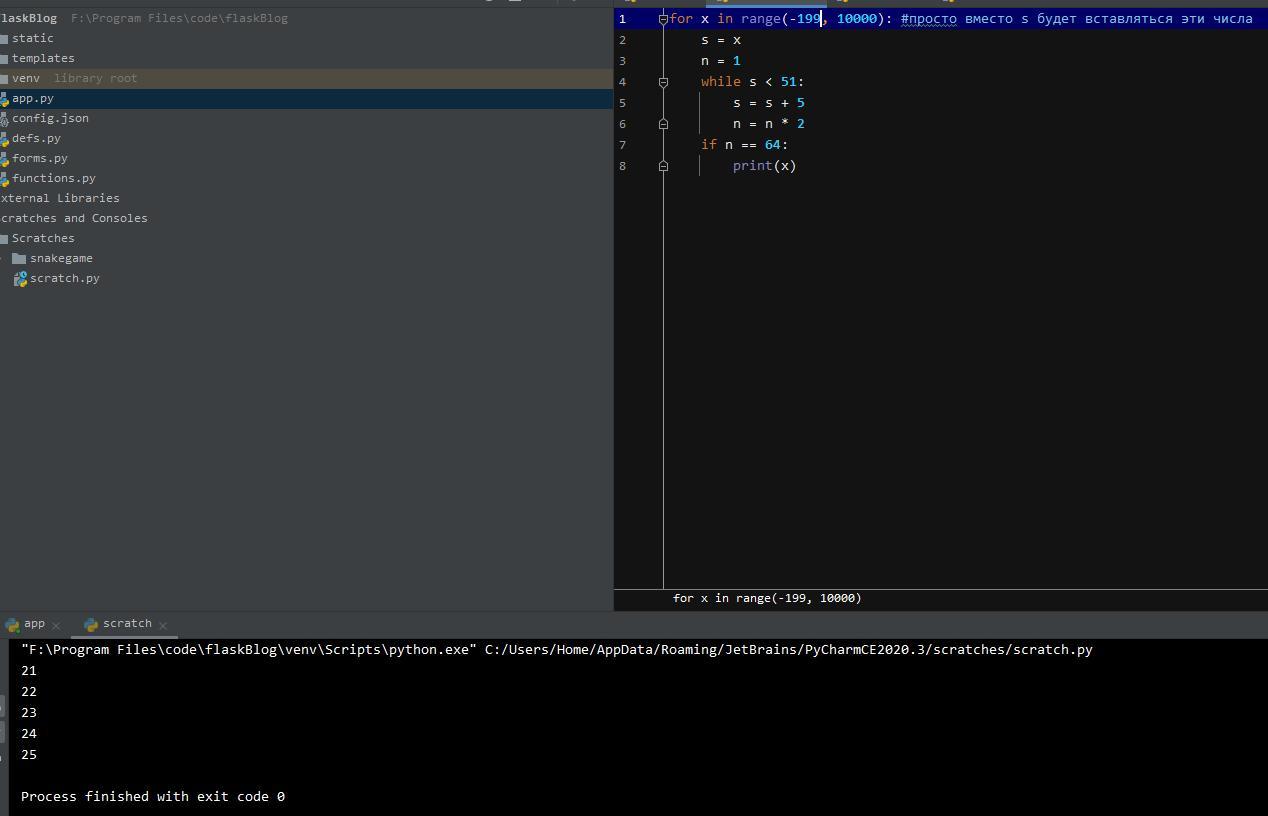Collapse the for loop fold marker on line 1

663,19
